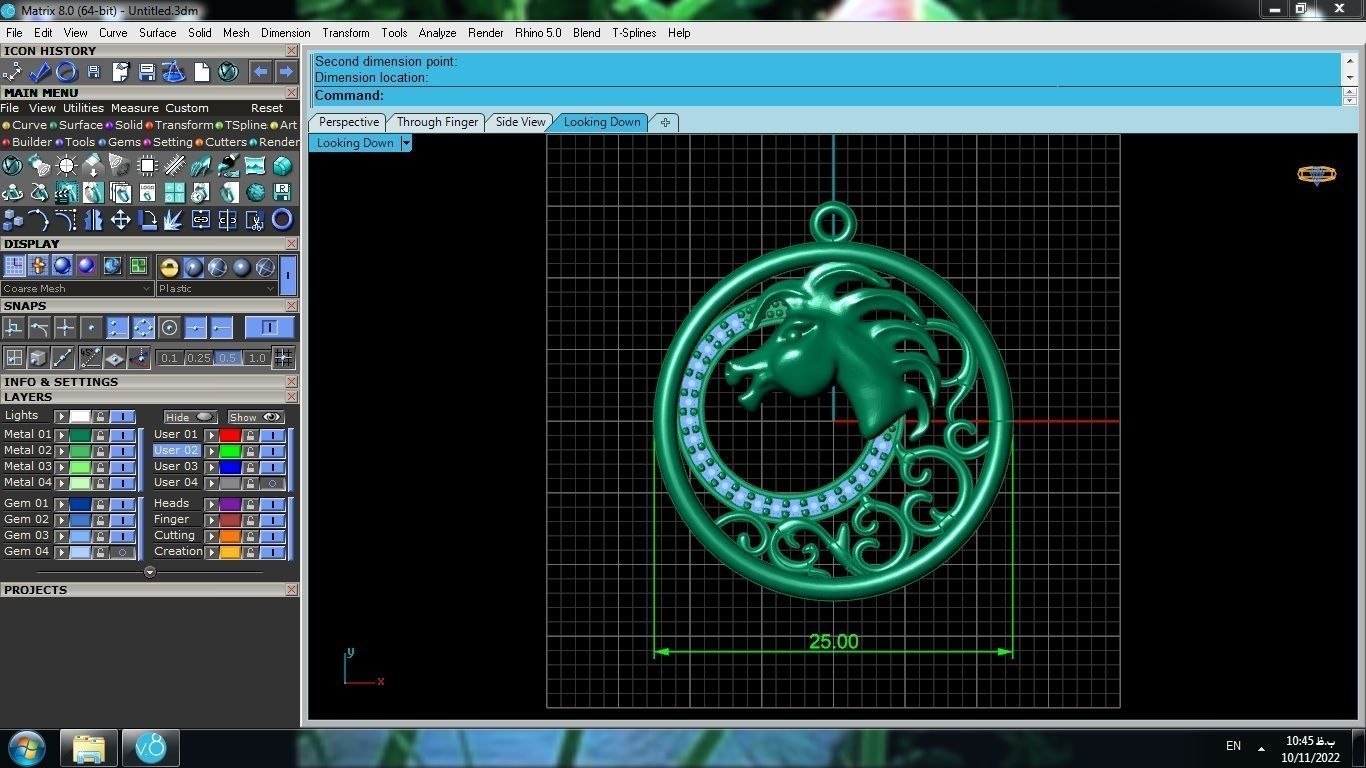Click the R floppy disk icon in Main Menu

282,192
